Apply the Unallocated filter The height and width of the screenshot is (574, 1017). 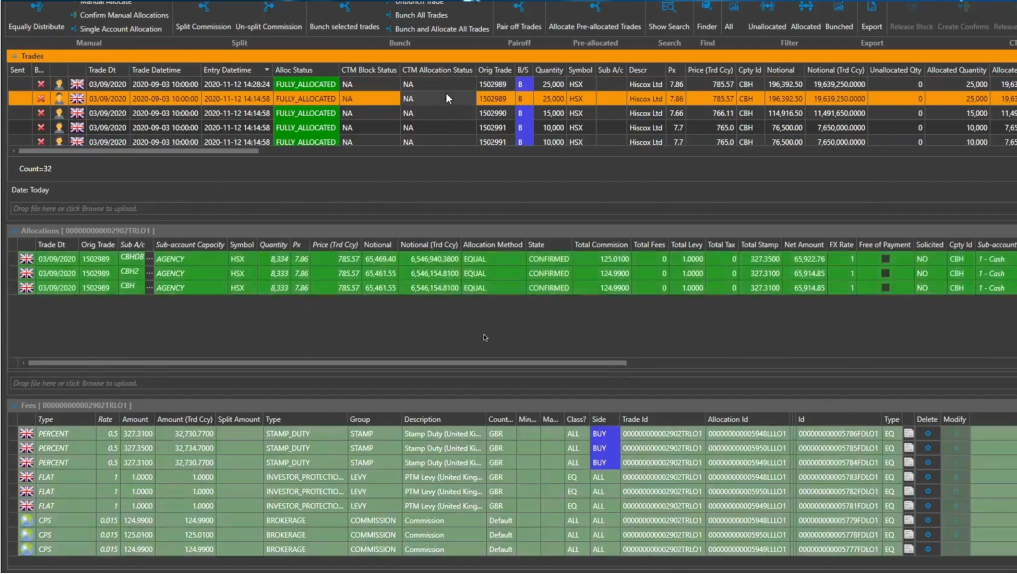(x=767, y=16)
